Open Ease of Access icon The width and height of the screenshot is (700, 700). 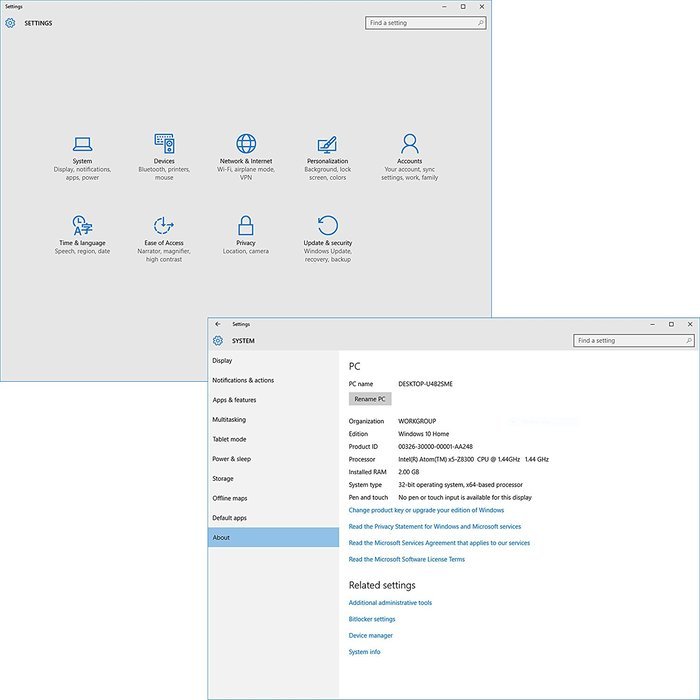click(164, 225)
